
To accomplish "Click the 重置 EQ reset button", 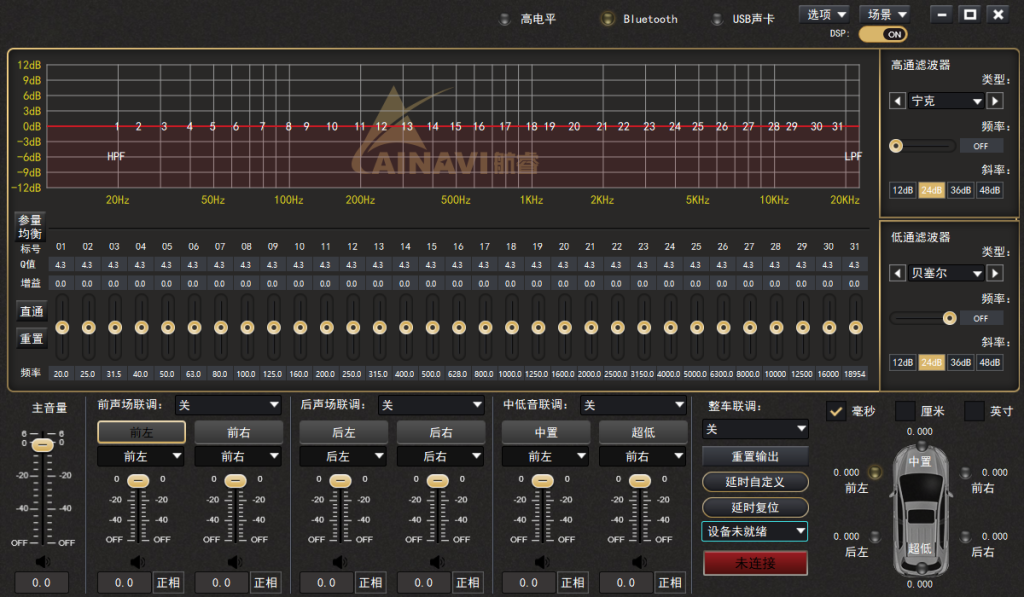I will pos(31,339).
